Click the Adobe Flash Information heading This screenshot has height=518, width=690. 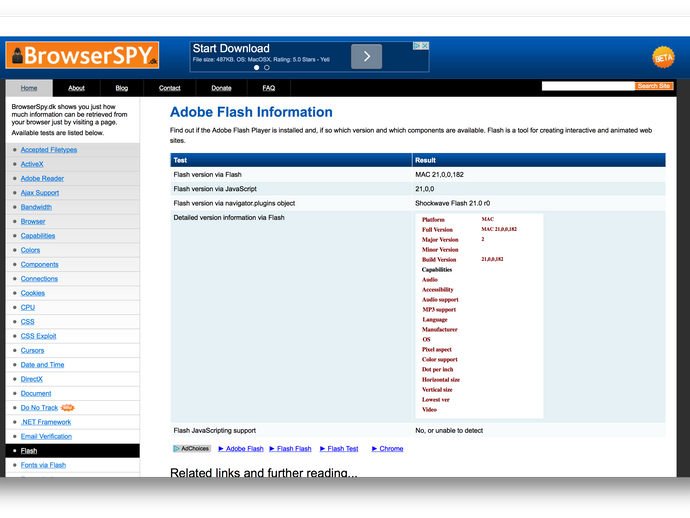coord(251,112)
